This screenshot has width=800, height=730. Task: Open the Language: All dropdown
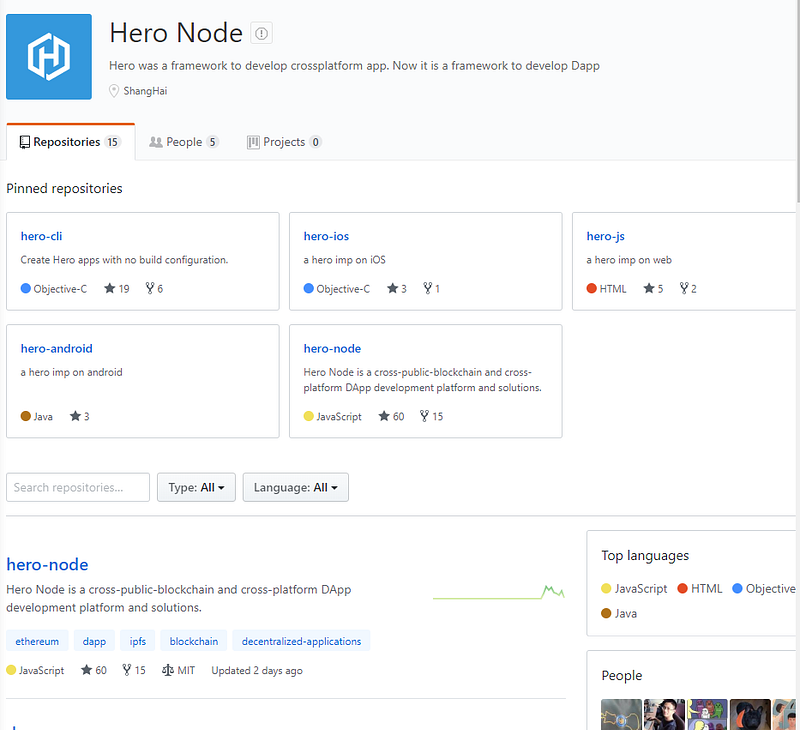point(296,487)
